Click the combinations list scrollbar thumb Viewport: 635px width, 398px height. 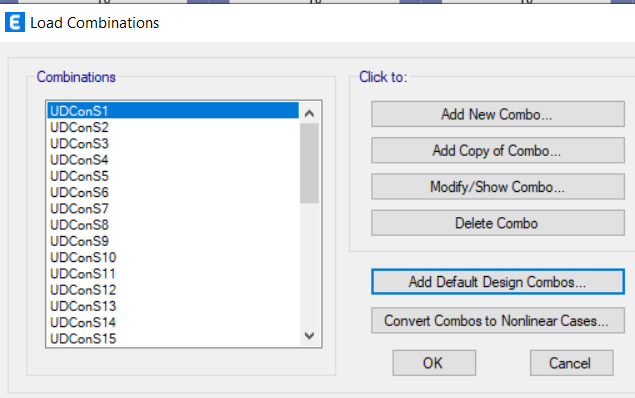[x=309, y=163]
